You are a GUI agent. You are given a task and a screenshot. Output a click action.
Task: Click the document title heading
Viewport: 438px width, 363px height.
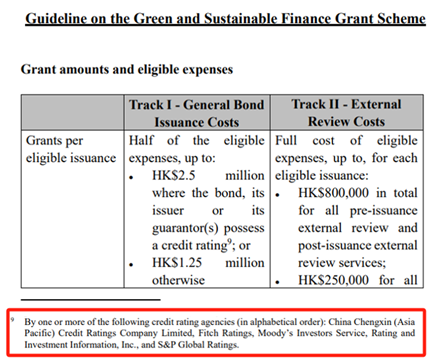point(225,19)
